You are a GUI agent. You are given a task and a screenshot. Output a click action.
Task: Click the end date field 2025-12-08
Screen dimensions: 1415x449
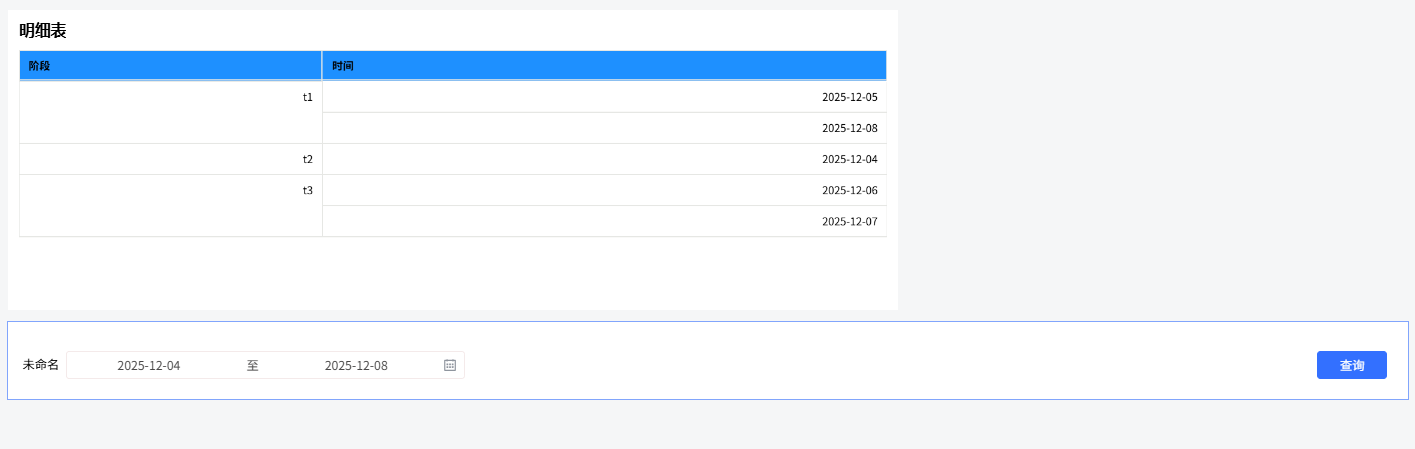point(356,365)
